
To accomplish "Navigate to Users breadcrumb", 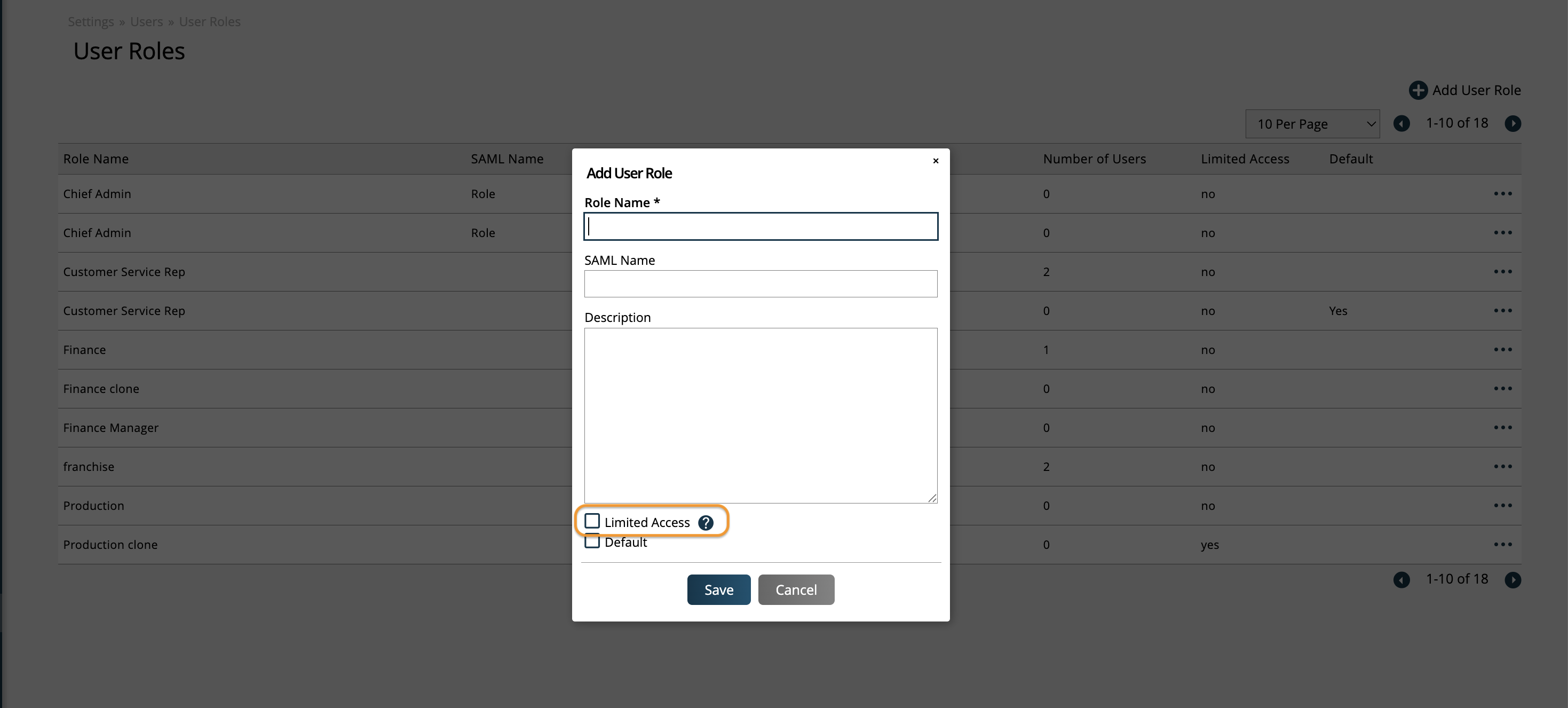I will click(146, 22).
